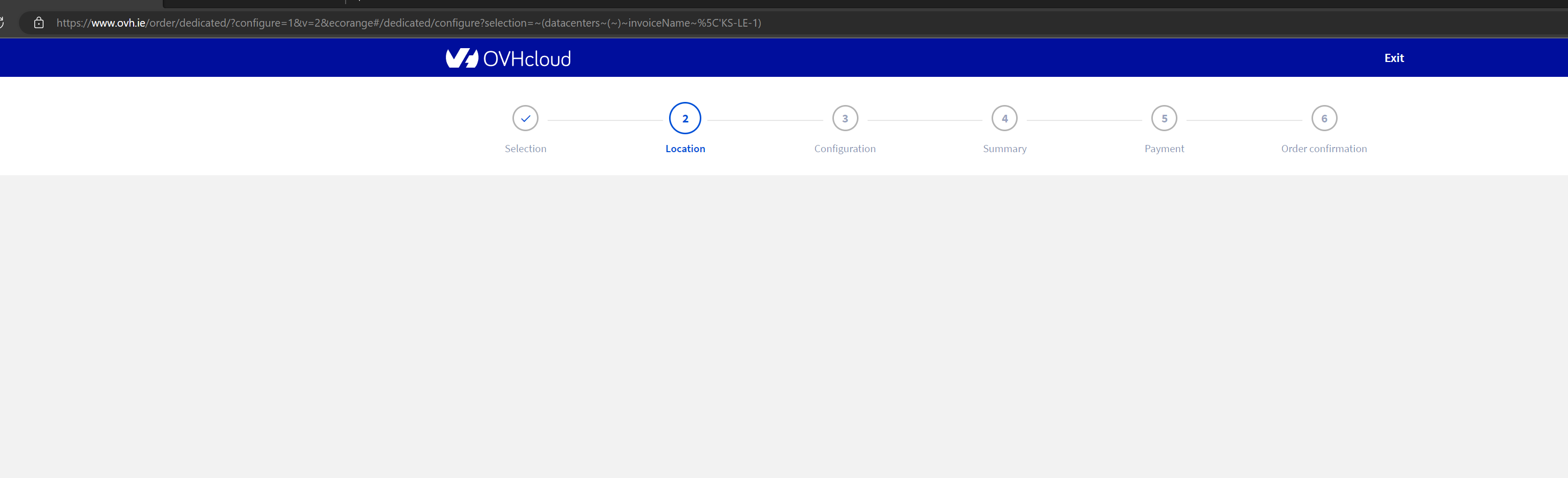This screenshot has width=1568, height=478.
Task: Click the Configuration step label
Action: tap(845, 149)
